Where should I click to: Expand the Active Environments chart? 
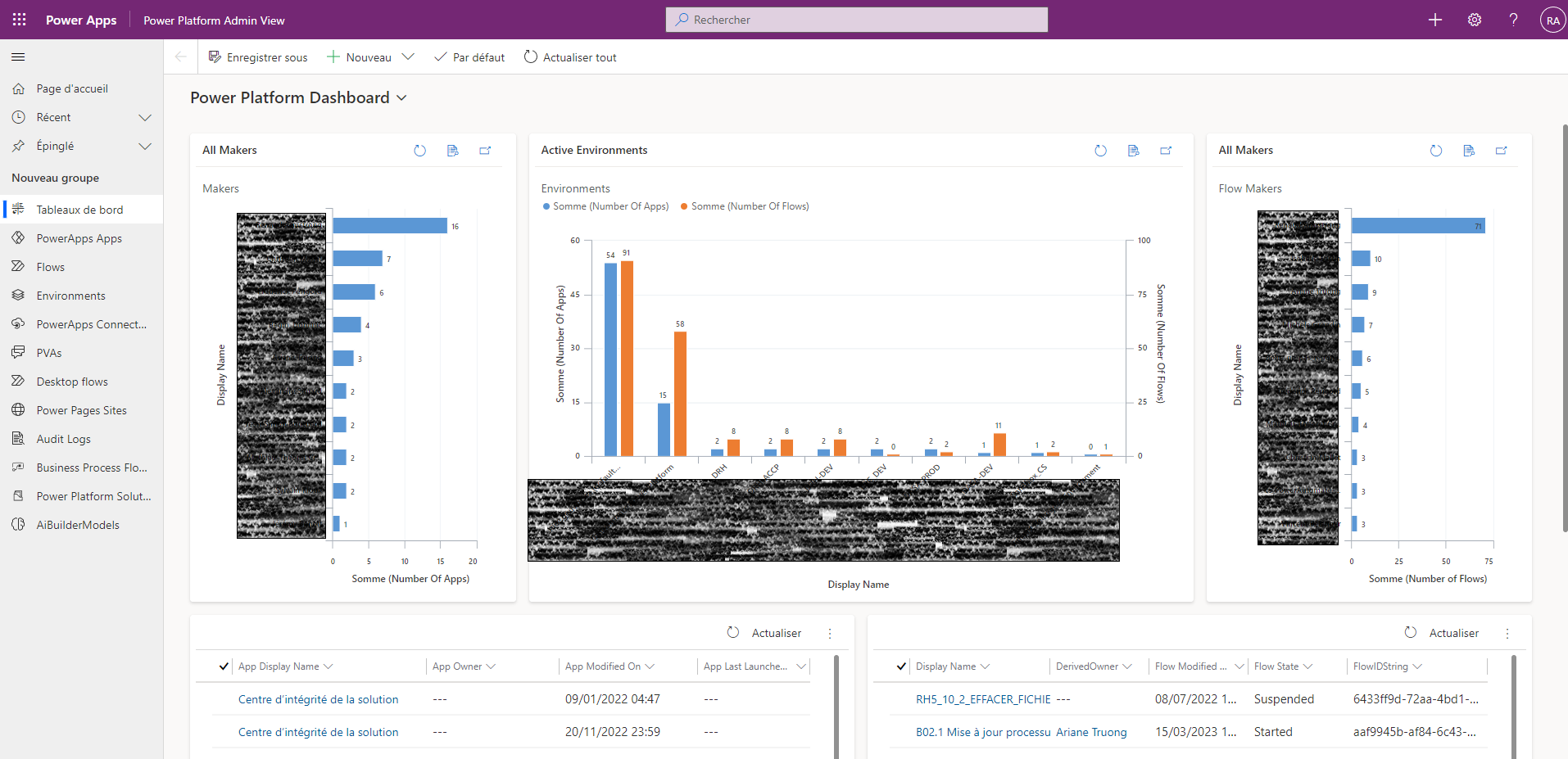point(1166,151)
